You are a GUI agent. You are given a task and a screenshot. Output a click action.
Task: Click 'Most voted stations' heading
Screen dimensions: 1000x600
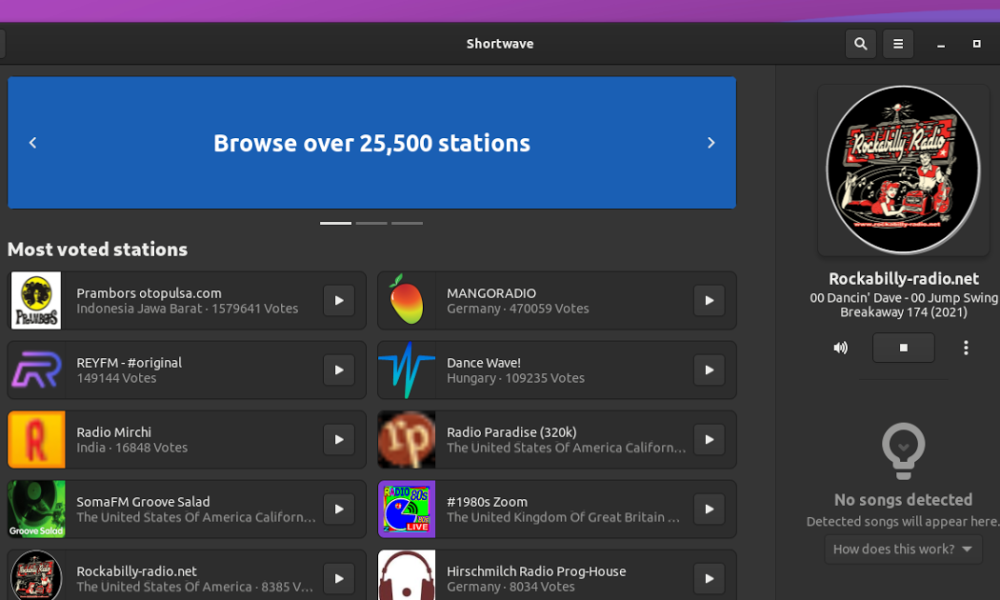tap(98, 249)
